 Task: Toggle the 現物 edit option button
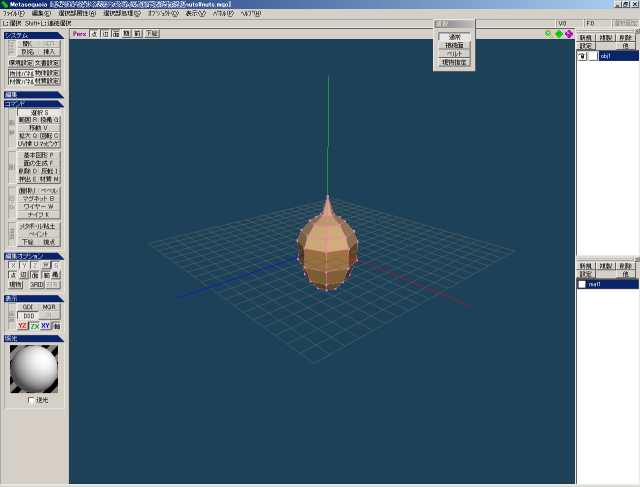pos(16,284)
